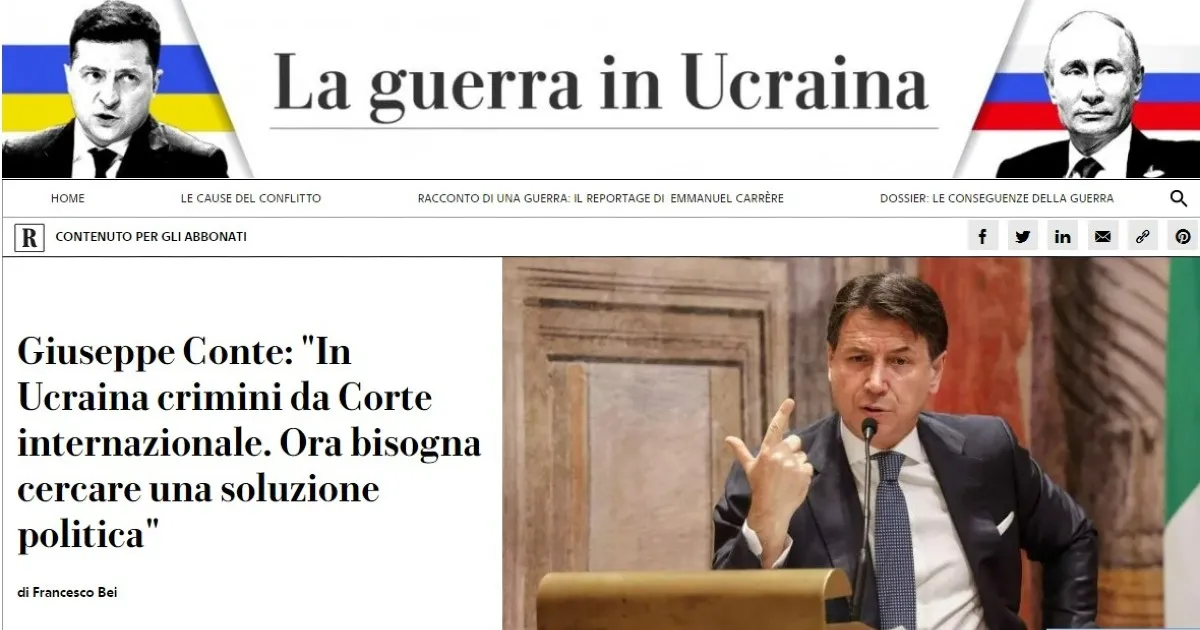Viewport: 1200px width, 630px height.
Task: Open Dossier: Le conseguenze della guerra
Action: click(x=996, y=198)
